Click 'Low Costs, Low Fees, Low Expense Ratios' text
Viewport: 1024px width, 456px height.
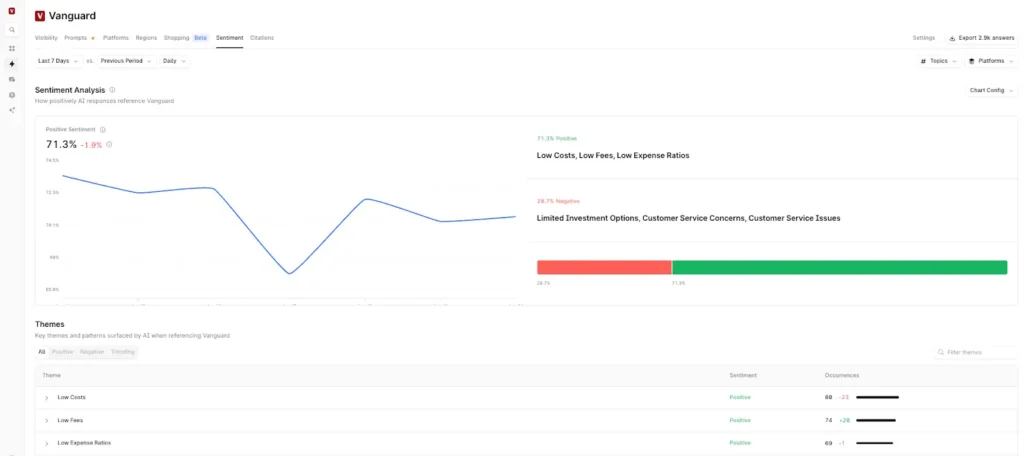click(x=613, y=155)
